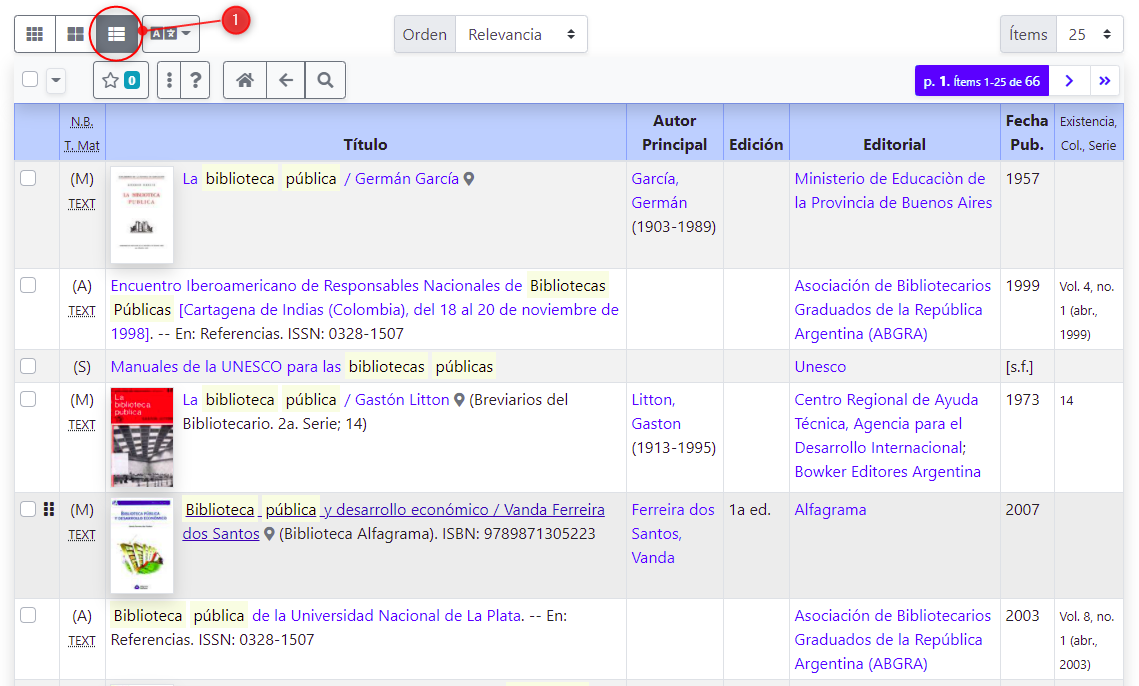Select the table list view icon
Viewport: 1139px width, 686px height.
(x=116, y=34)
